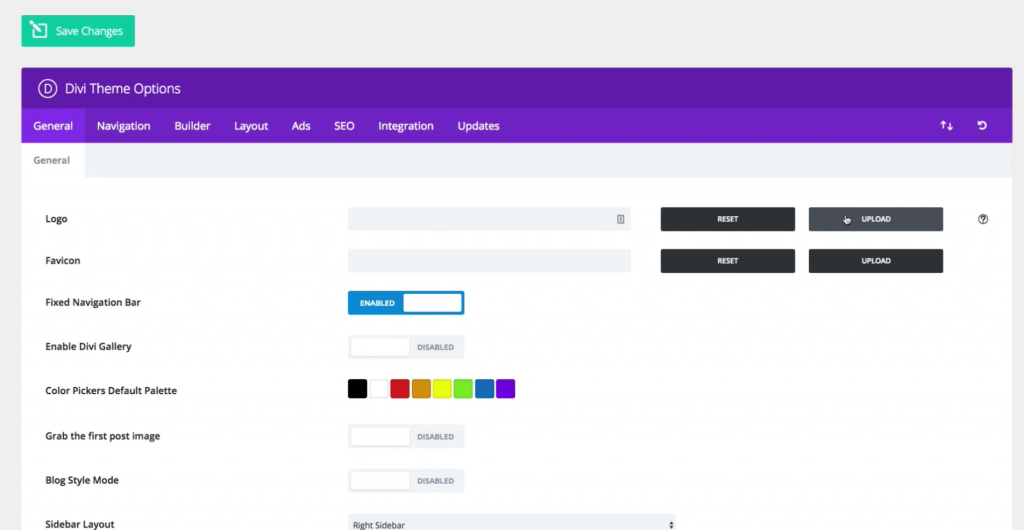
Task: Open the Sidebar Layout dropdown
Action: click(511, 524)
